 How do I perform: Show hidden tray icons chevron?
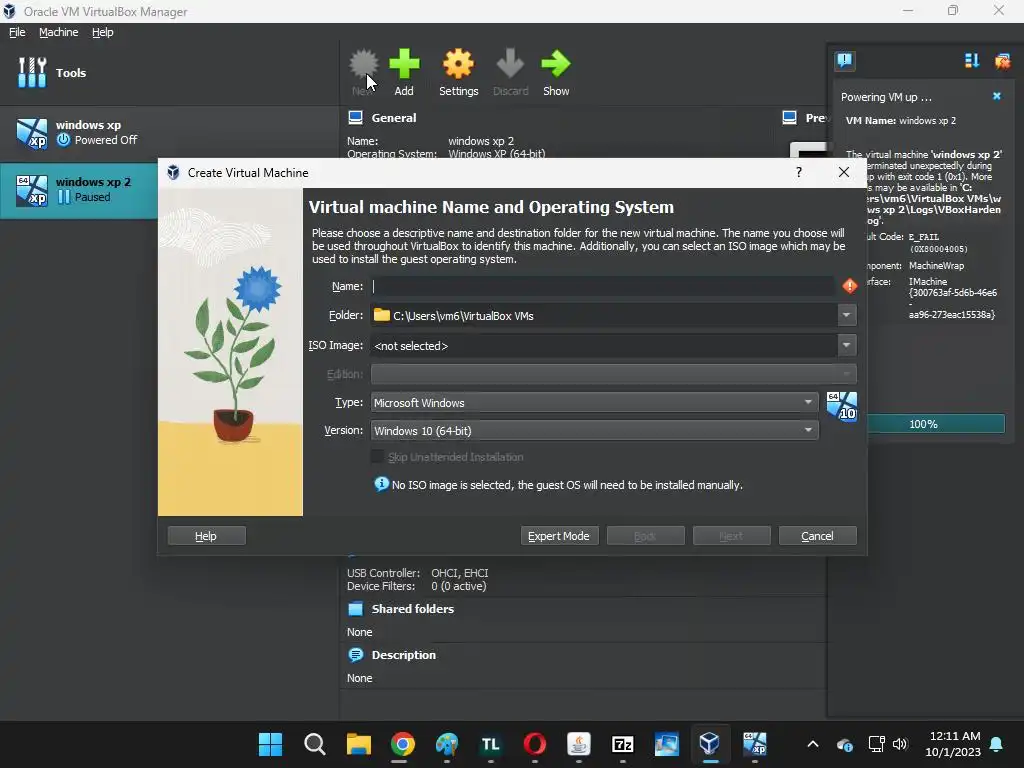813,744
